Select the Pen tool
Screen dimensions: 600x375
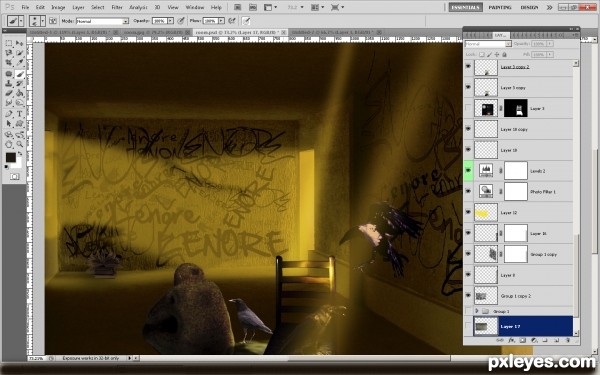click(9, 114)
